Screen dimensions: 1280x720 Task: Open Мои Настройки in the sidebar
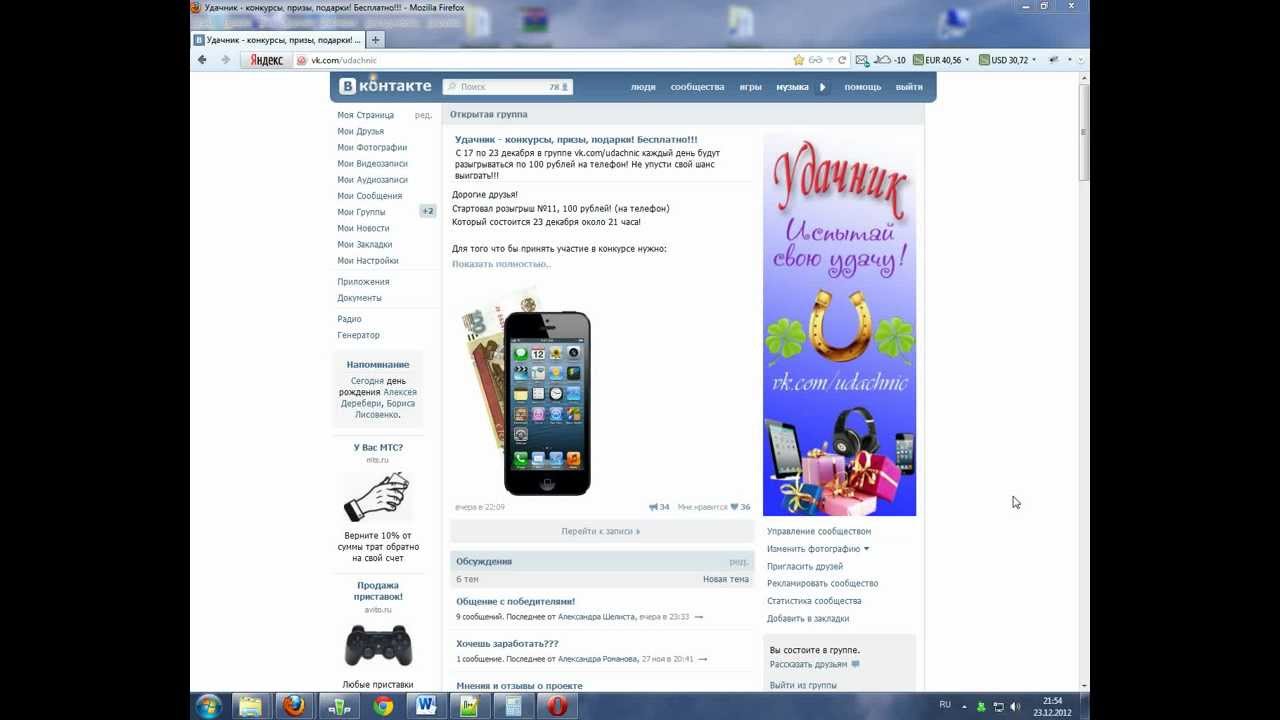367,260
